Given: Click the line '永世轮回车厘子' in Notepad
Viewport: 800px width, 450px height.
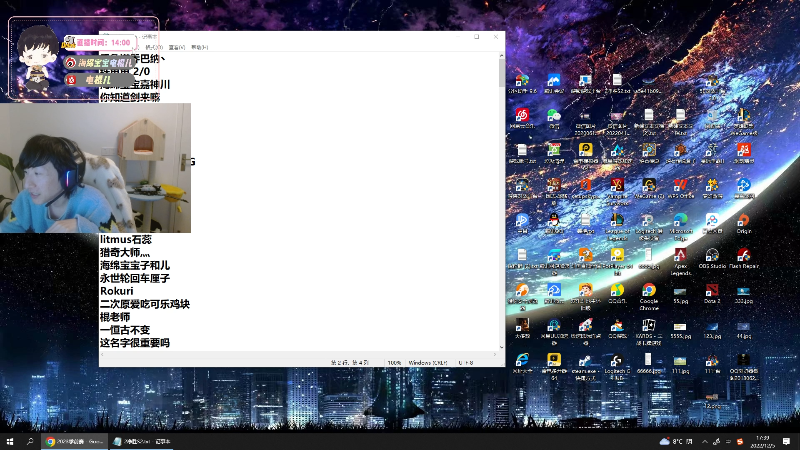Looking at the screenshot, I should [135, 278].
